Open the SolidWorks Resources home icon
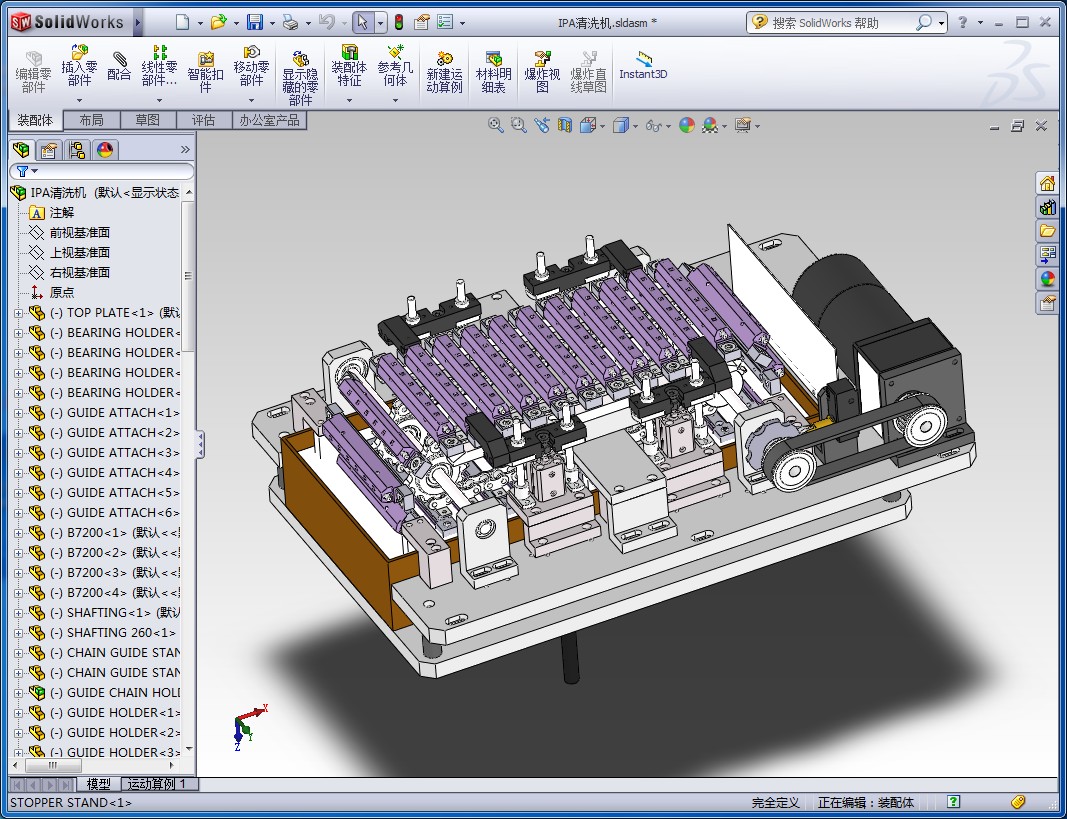This screenshot has height=819, width=1067. point(1047,183)
